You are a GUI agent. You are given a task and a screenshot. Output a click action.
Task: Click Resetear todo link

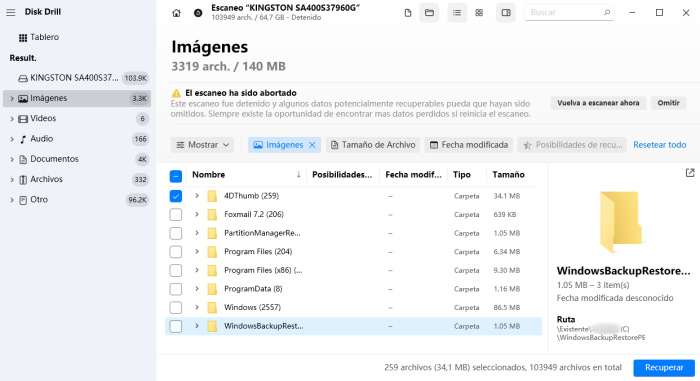[659, 145]
